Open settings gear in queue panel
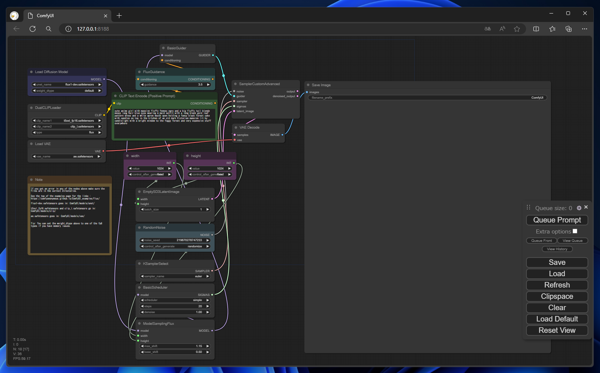The width and height of the screenshot is (600, 373). coord(579,208)
